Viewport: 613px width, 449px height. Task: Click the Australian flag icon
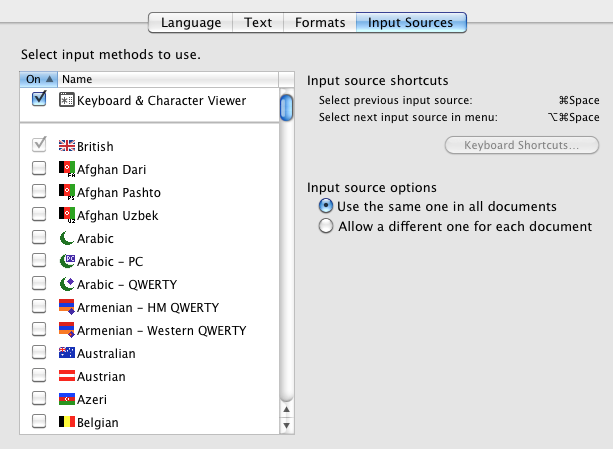pos(67,353)
